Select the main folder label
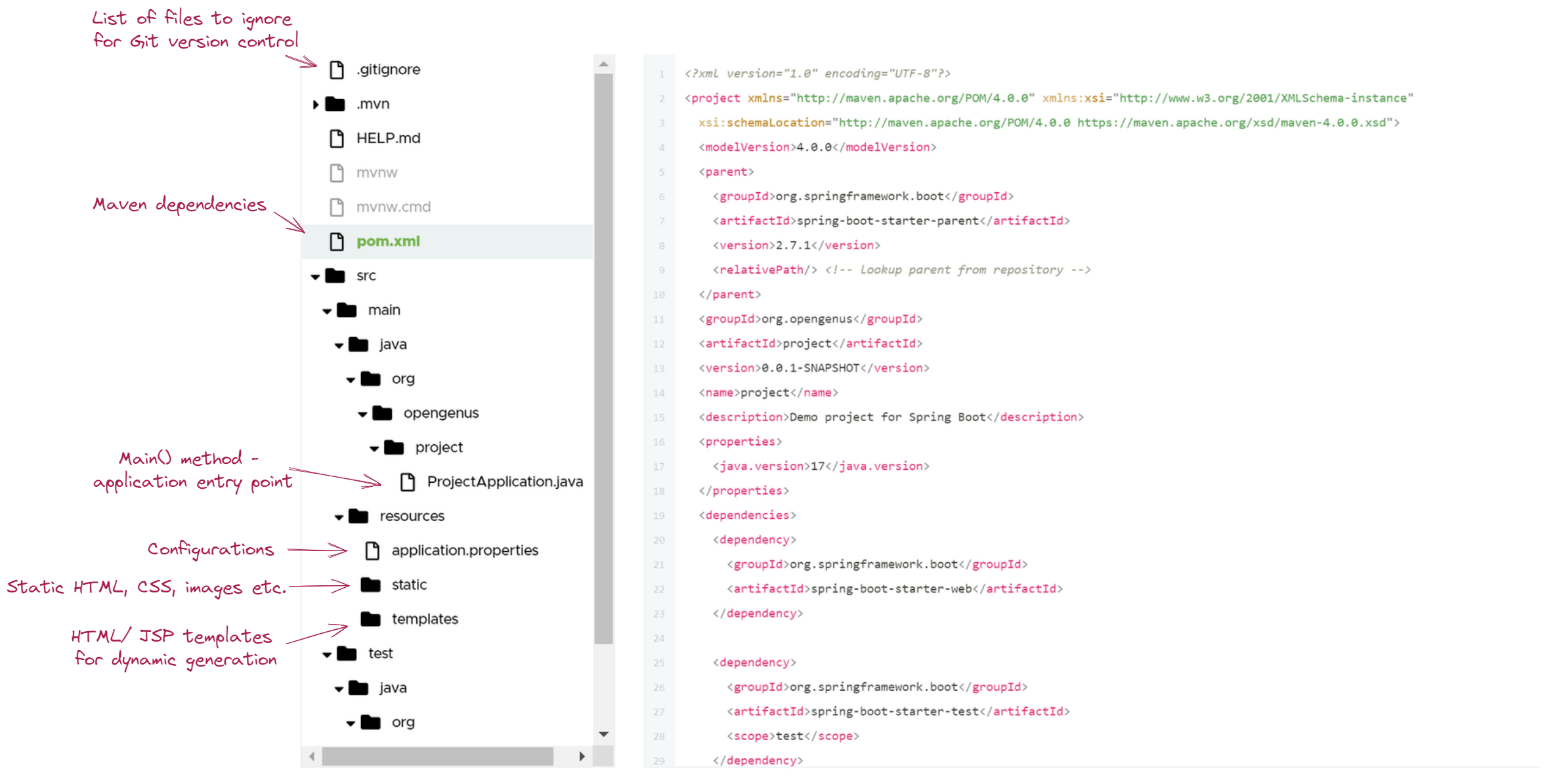 [x=384, y=310]
